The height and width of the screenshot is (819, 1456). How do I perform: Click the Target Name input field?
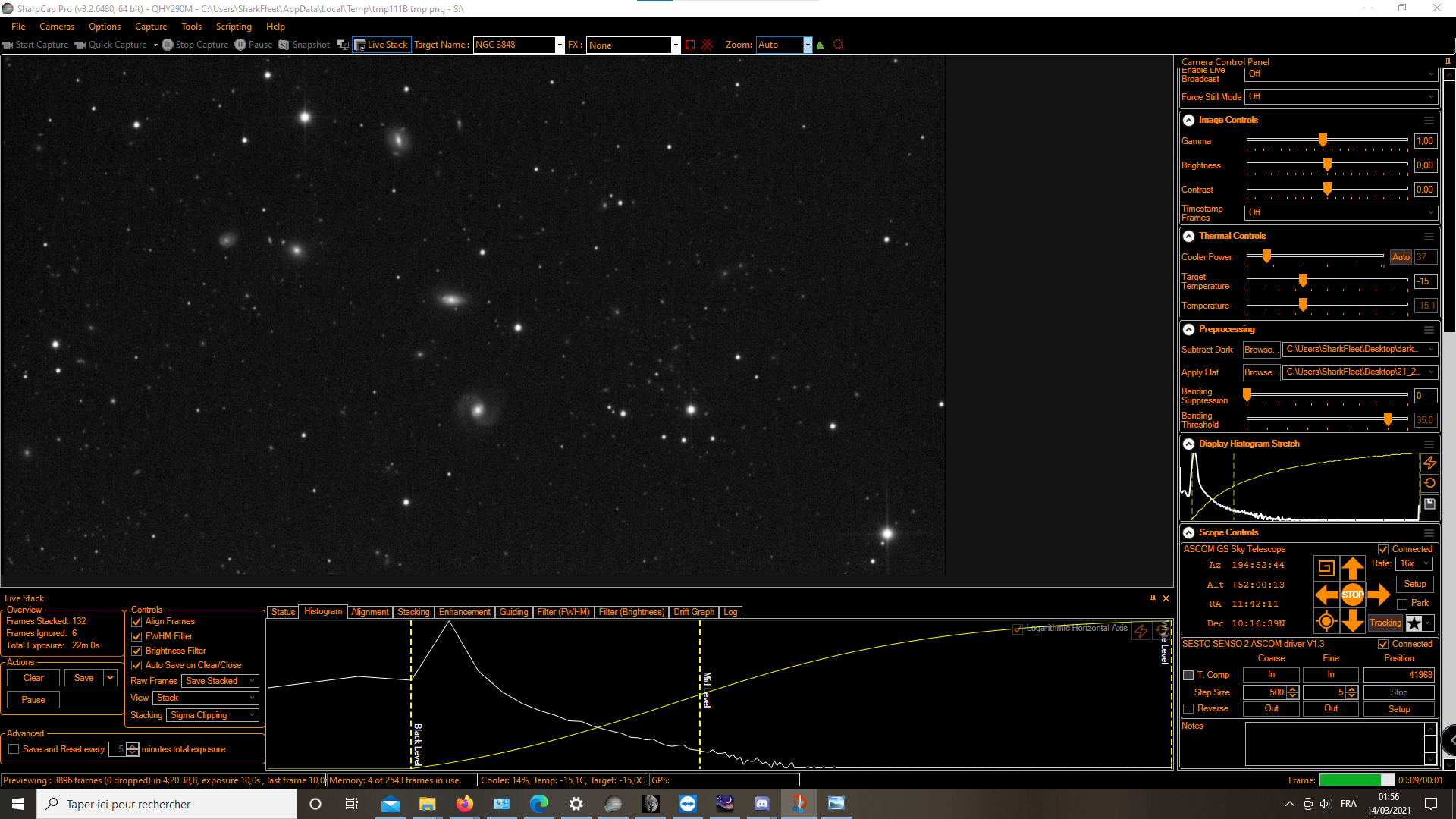513,45
